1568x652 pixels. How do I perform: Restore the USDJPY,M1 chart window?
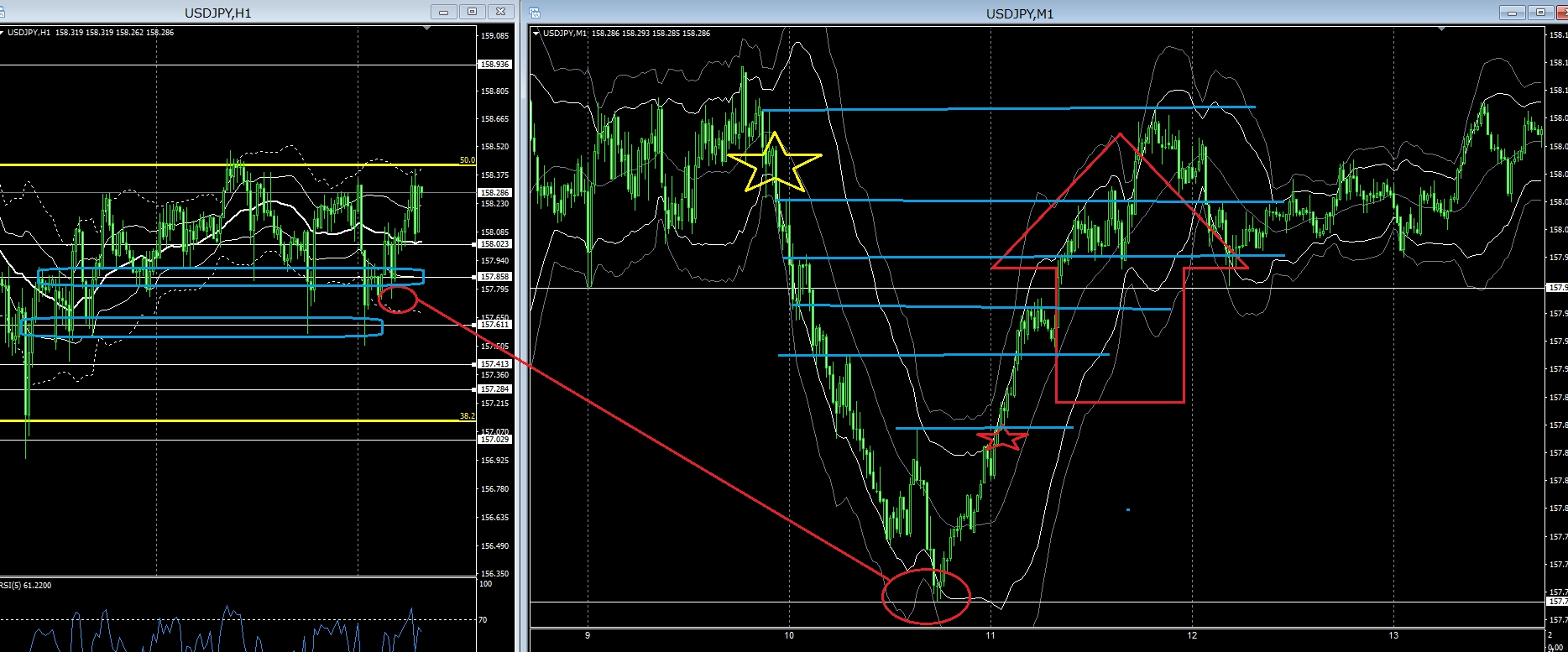[x=1540, y=13]
